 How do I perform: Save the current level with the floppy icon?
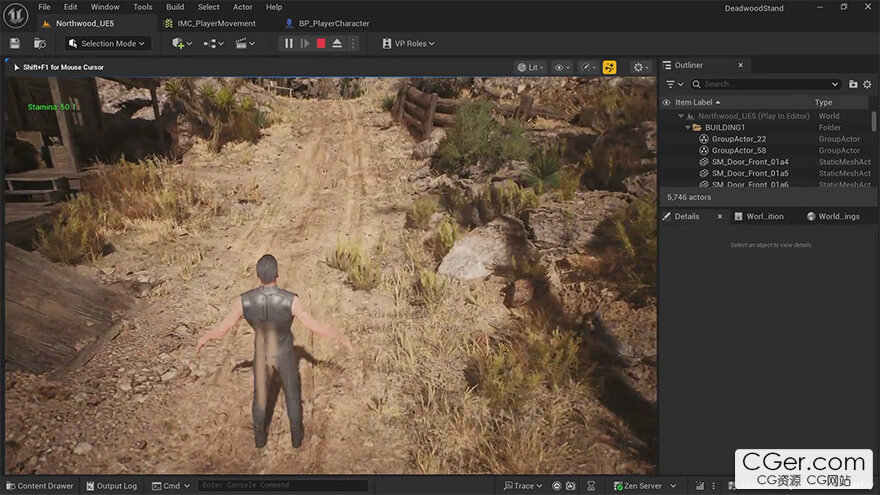point(15,43)
